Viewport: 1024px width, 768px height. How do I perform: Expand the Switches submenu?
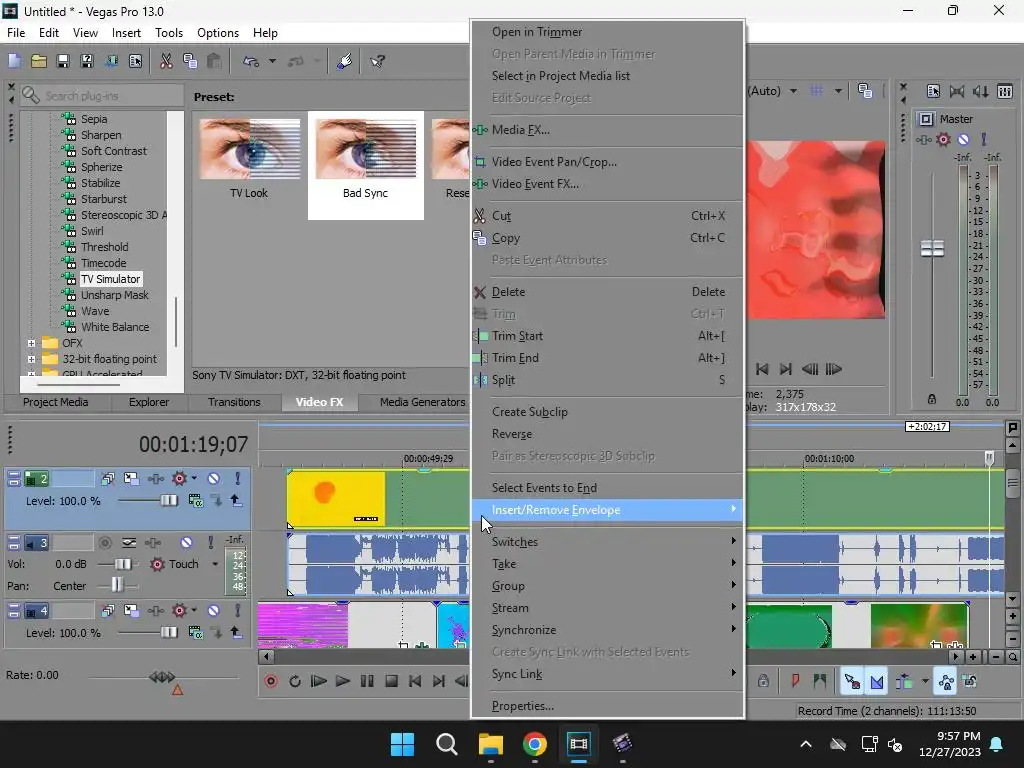point(607,542)
